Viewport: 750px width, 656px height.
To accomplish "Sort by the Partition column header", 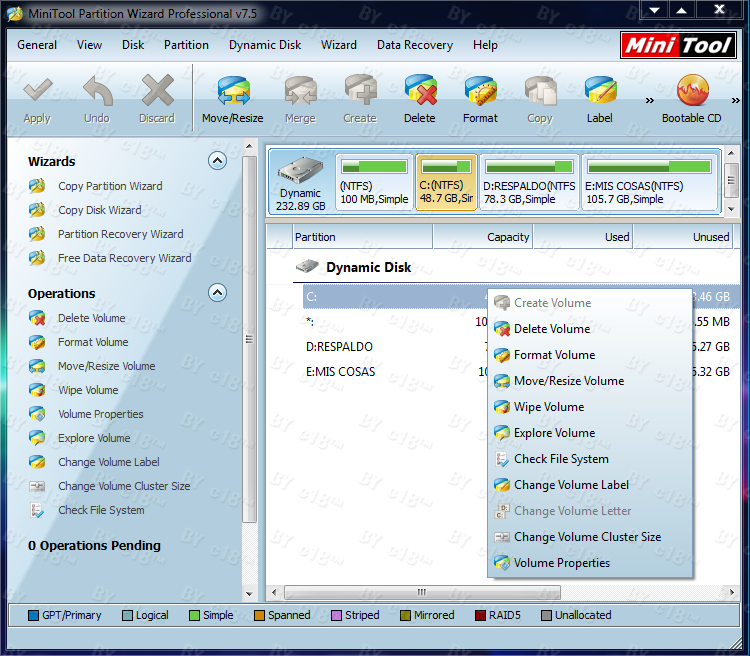I will coord(363,237).
